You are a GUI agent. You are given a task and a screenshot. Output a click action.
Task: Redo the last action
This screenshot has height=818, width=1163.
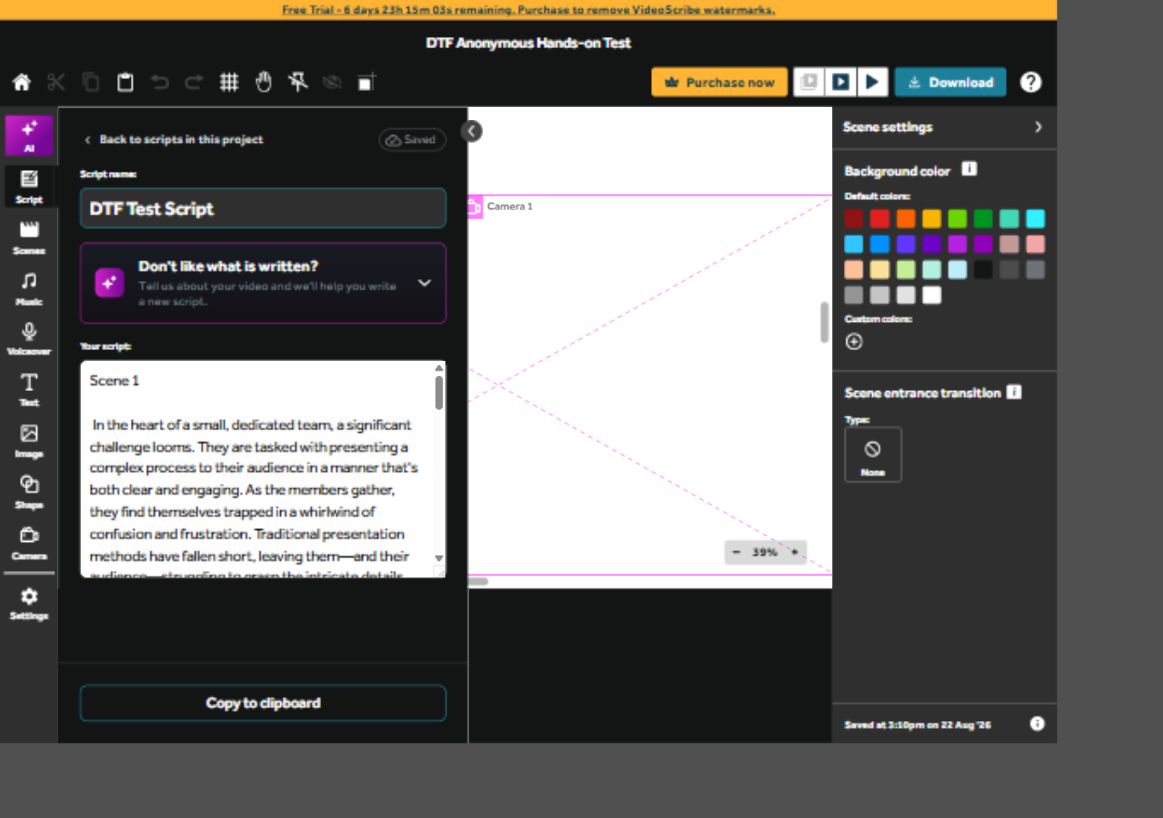194,82
